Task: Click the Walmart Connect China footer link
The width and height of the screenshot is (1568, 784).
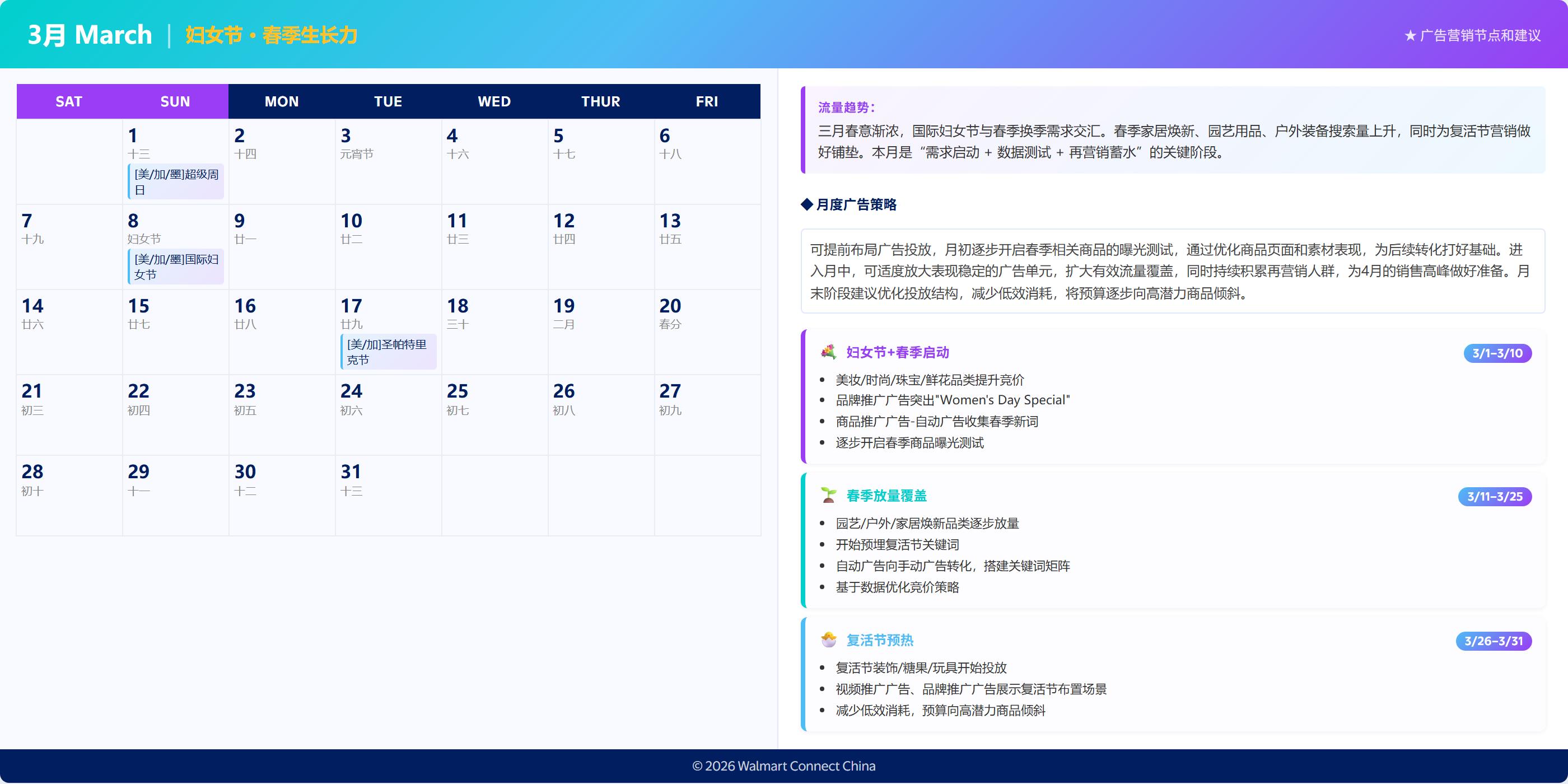Action: tap(783, 766)
